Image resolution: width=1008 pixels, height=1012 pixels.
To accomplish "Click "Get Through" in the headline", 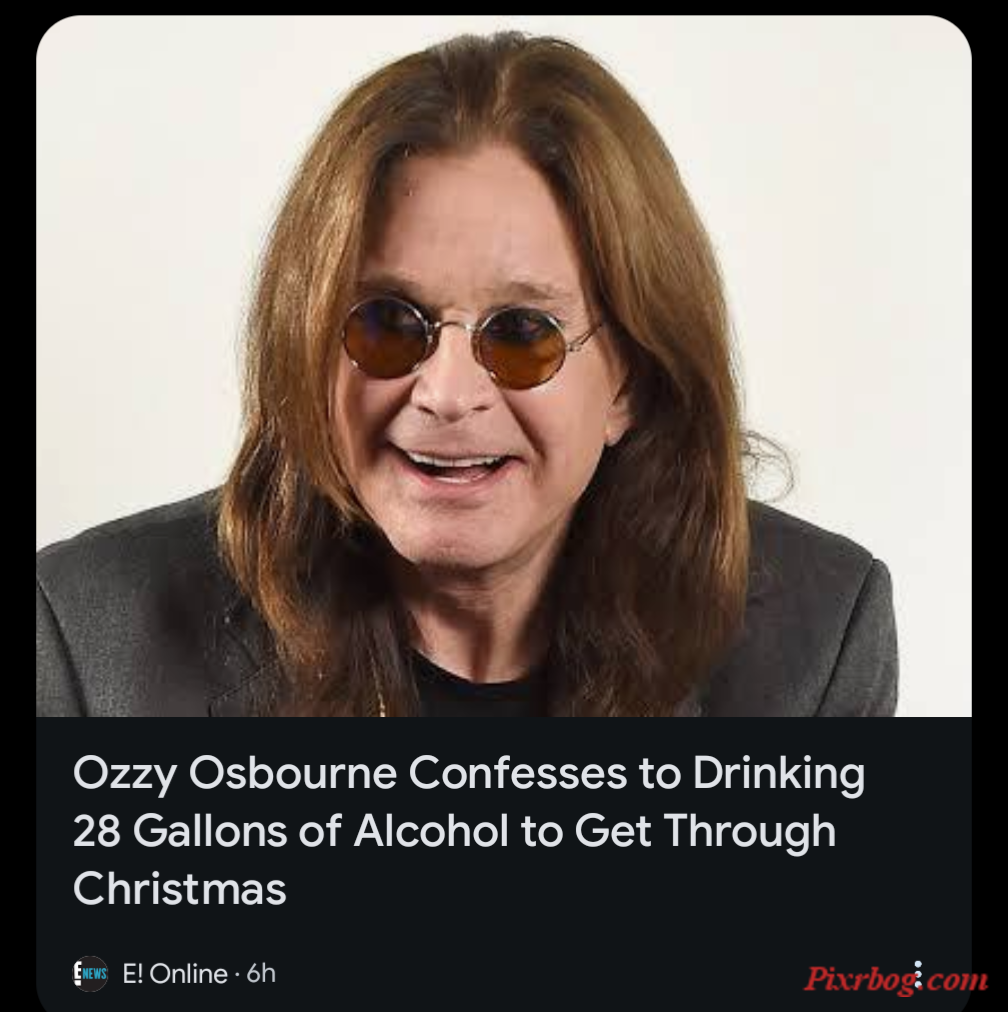I will click(x=705, y=831).
